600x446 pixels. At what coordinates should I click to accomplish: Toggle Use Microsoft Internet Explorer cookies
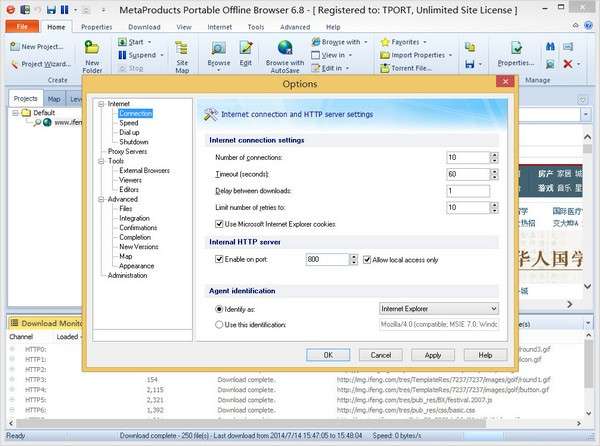click(x=219, y=224)
